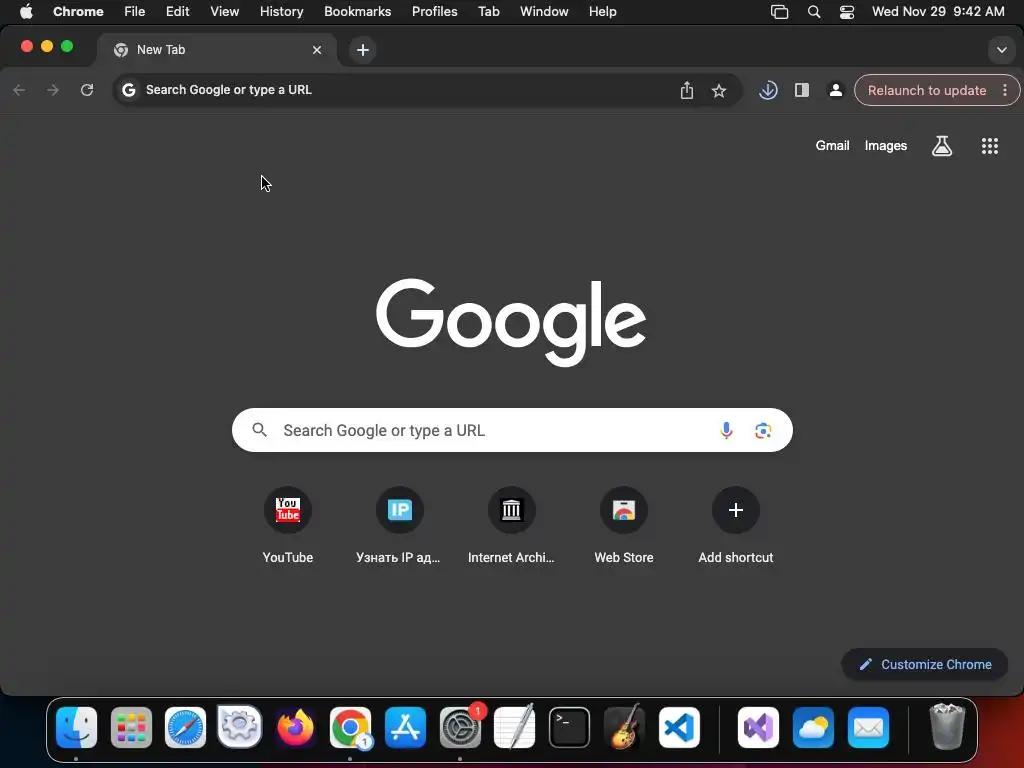1024x768 pixels.
Task: Open Spotlight search in menu bar
Action: pyautogui.click(x=814, y=12)
